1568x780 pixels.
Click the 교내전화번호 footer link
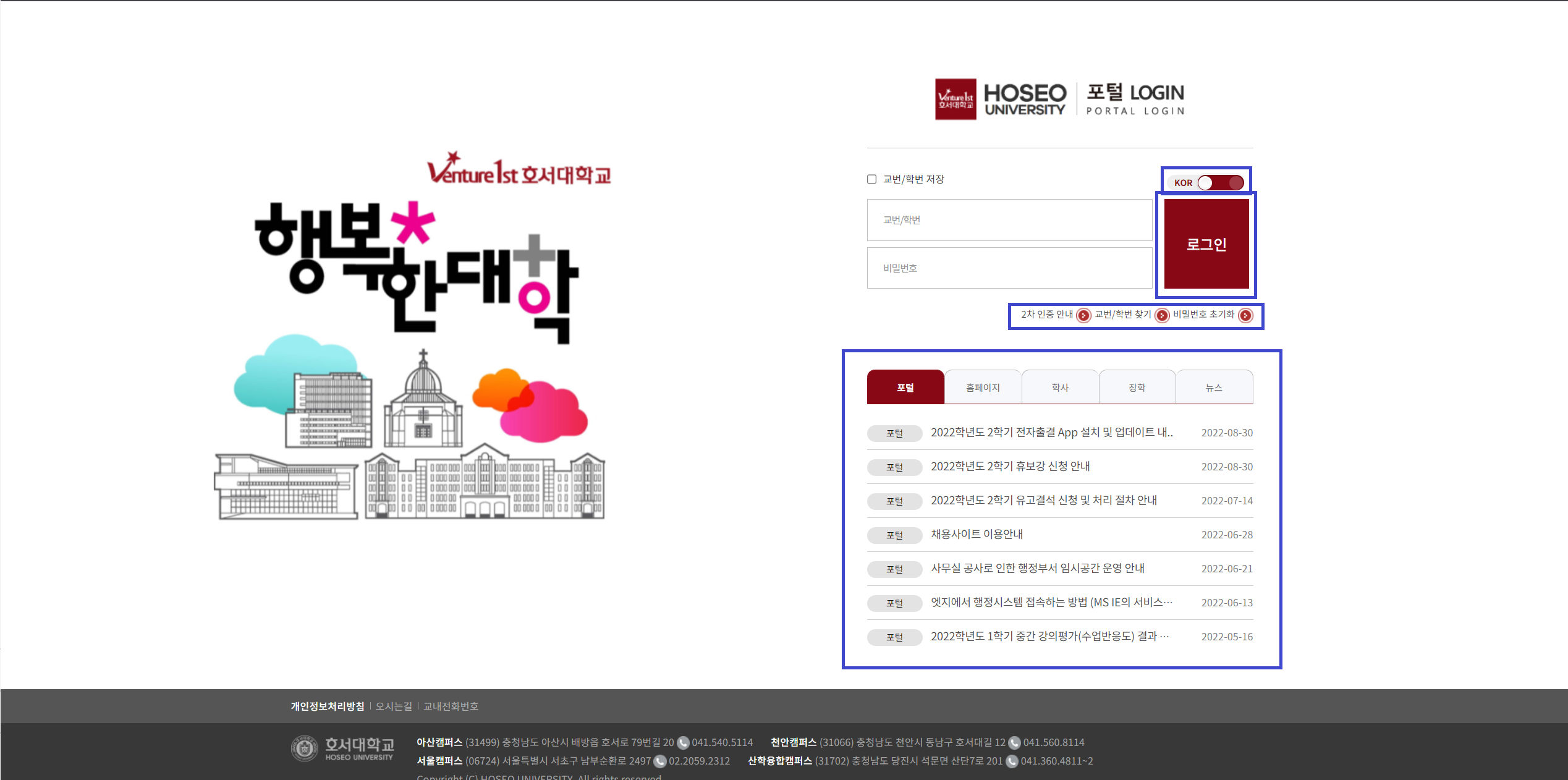pyautogui.click(x=451, y=706)
